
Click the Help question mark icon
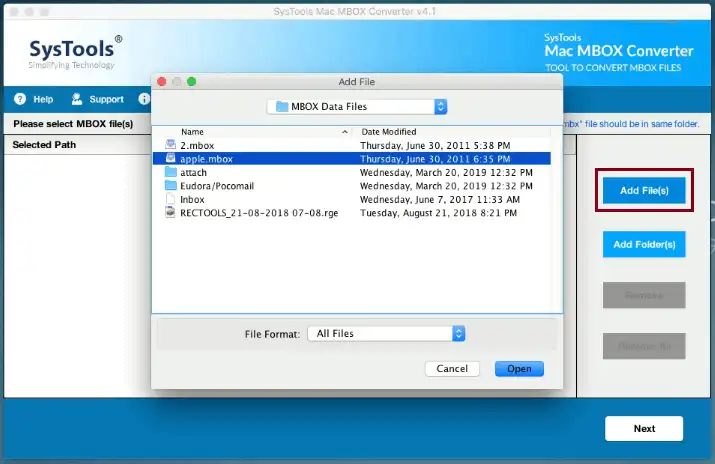pos(20,99)
